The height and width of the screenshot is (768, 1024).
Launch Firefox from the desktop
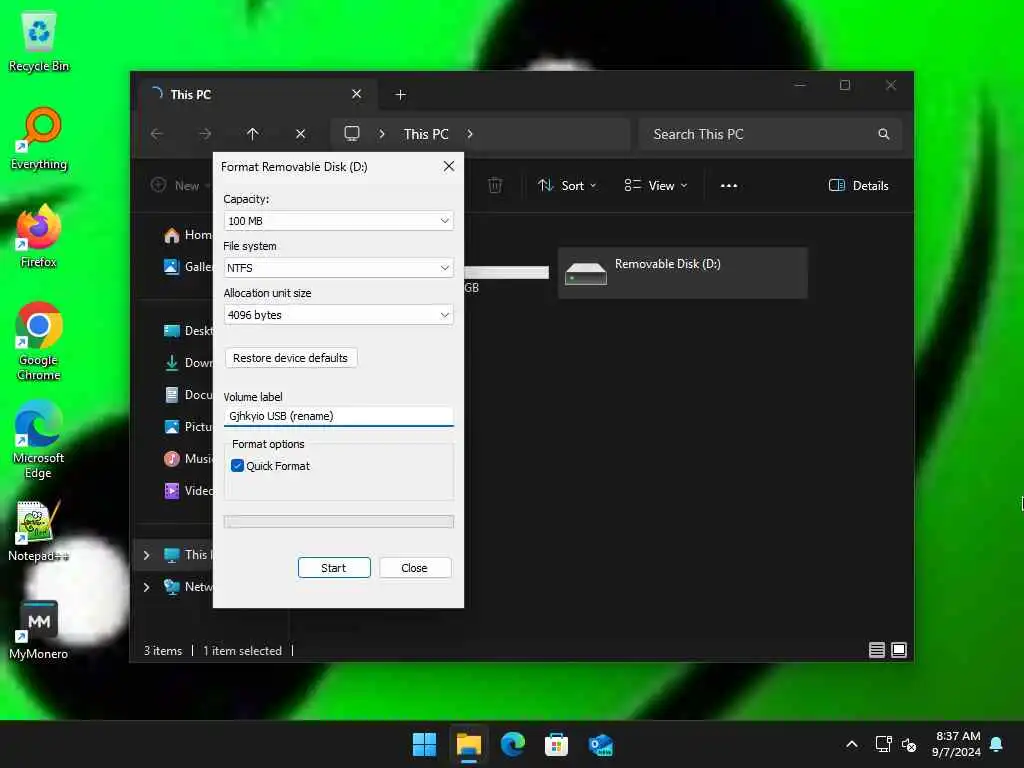click(39, 236)
